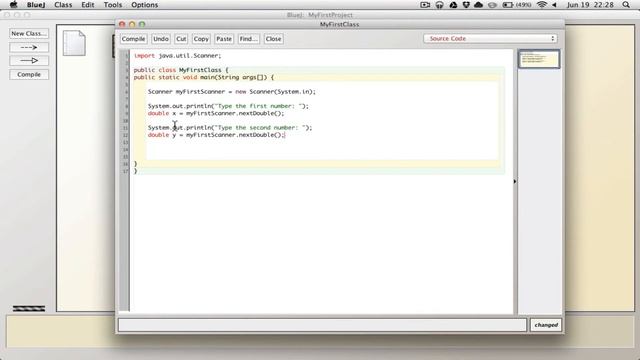Click the public class MyFirstClass line

pos(181,70)
